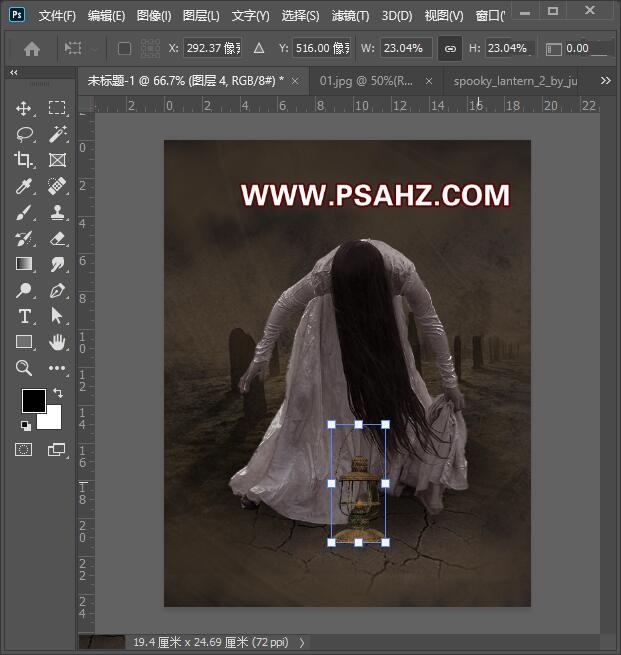
Task: Open the 图像(I) menu
Action: (x=154, y=16)
